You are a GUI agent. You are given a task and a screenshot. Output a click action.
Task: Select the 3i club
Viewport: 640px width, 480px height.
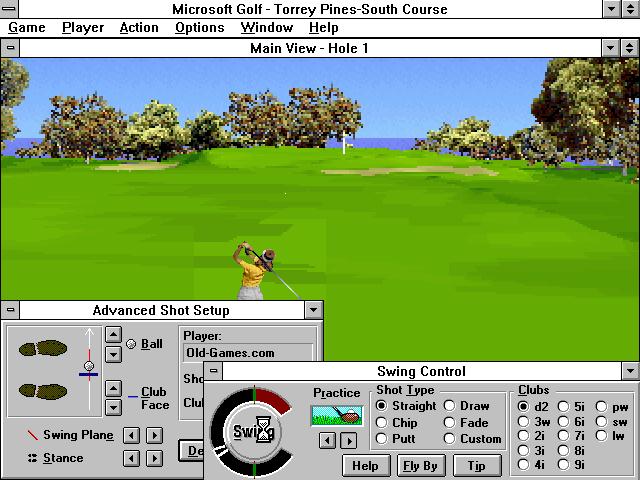[x=531, y=450]
